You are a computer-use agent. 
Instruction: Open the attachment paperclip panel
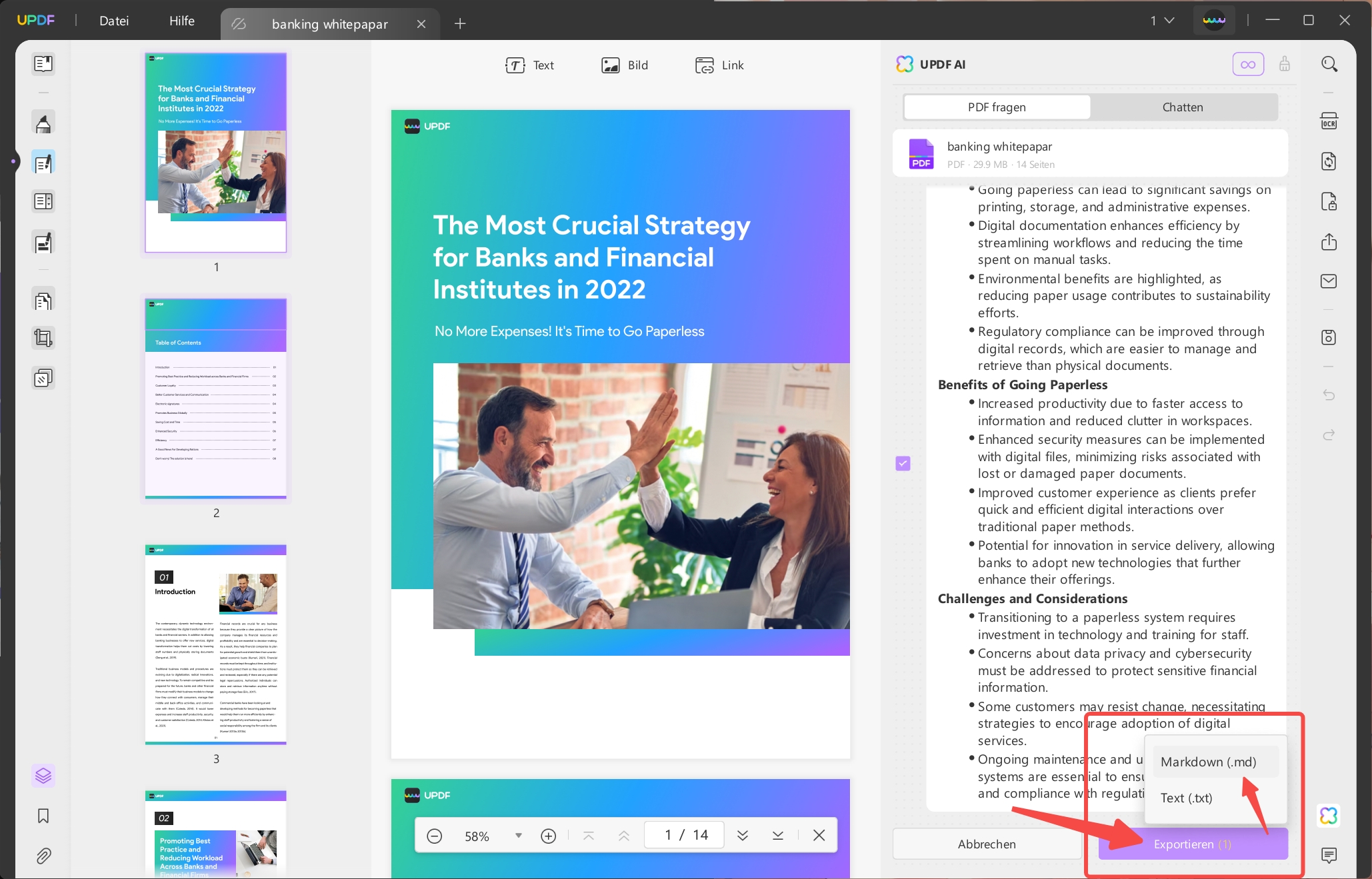coord(43,856)
